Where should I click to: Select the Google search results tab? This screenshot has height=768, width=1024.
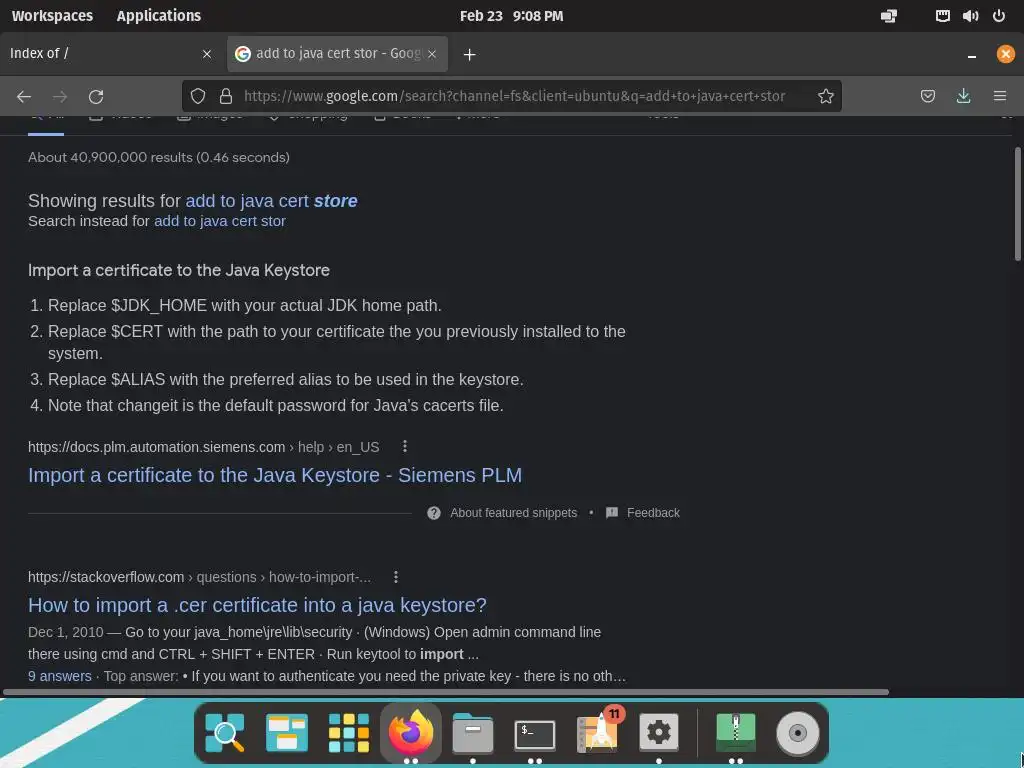point(337,54)
